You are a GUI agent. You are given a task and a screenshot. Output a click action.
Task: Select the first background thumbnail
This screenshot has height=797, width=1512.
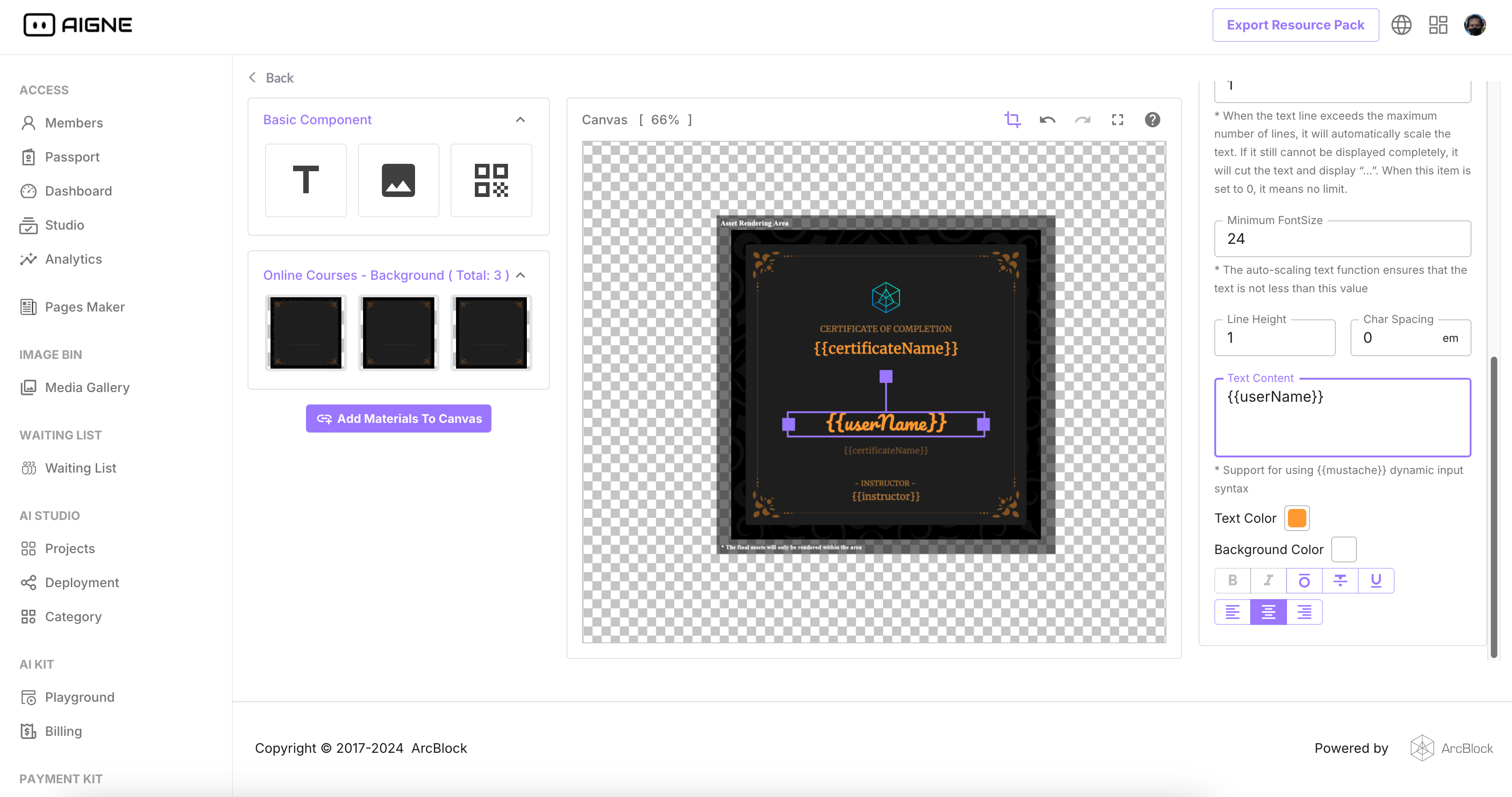(x=305, y=333)
